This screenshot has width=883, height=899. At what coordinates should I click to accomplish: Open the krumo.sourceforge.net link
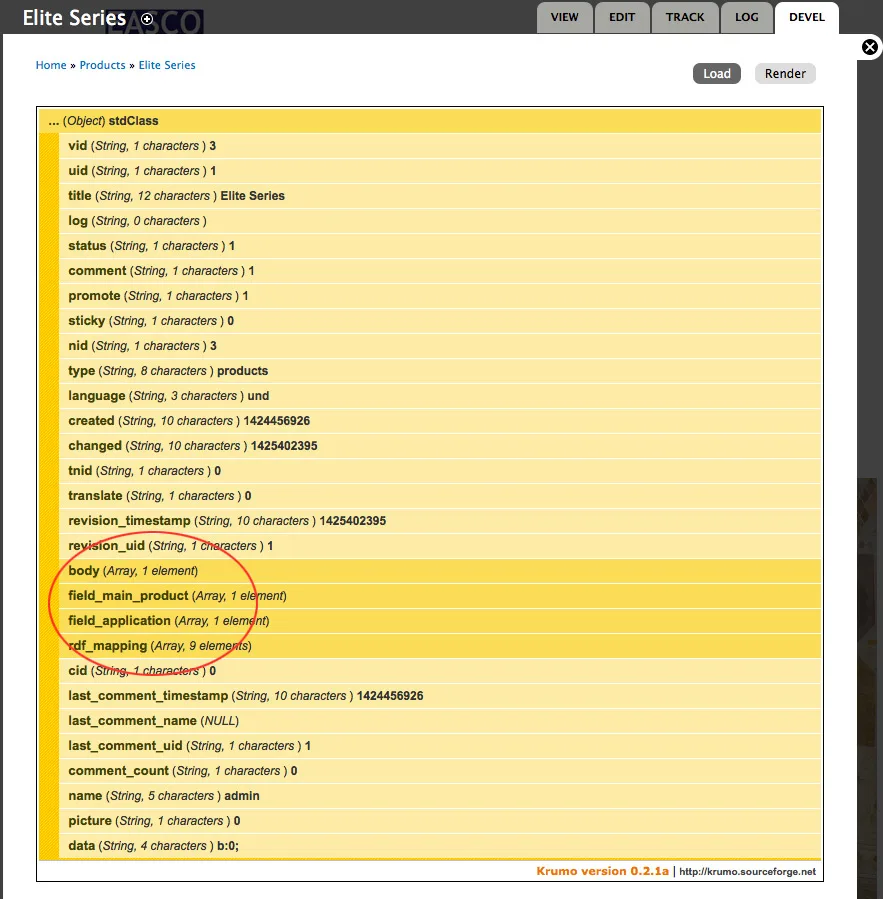[748, 871]
